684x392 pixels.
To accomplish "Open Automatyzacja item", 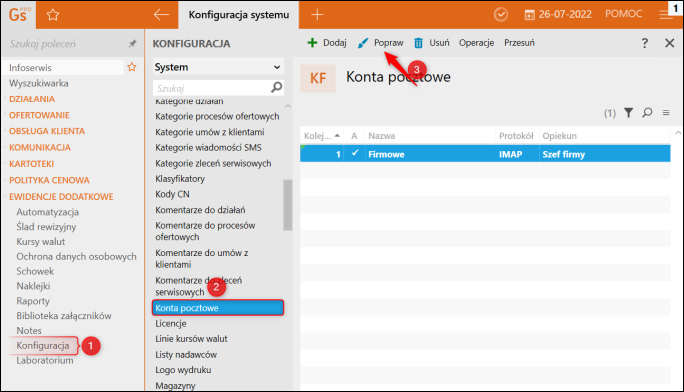I will pos(48,212).
